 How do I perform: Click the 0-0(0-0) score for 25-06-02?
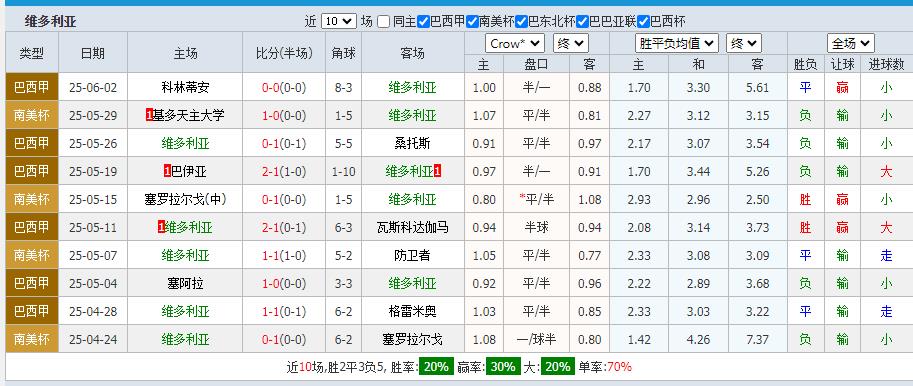point(284,88)
